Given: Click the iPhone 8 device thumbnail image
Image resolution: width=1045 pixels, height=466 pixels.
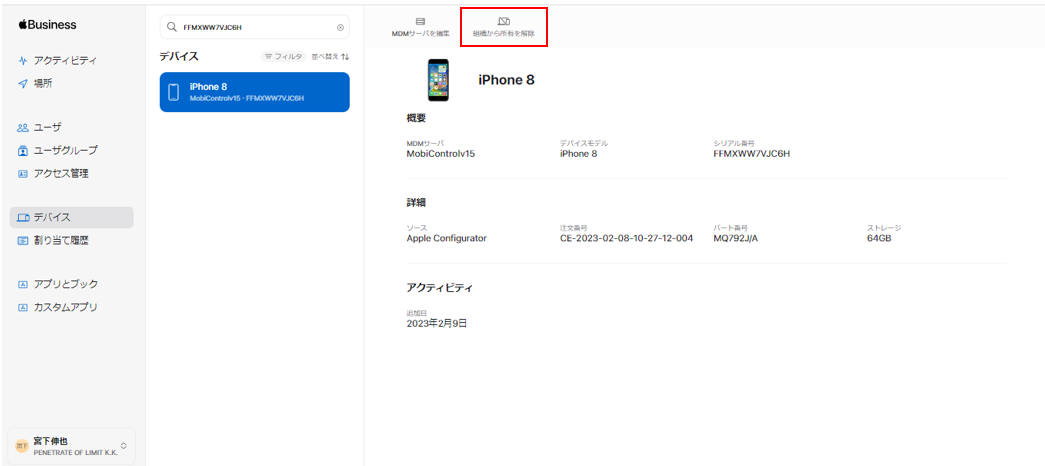Looking at the screenshot, I should point(438,80).
